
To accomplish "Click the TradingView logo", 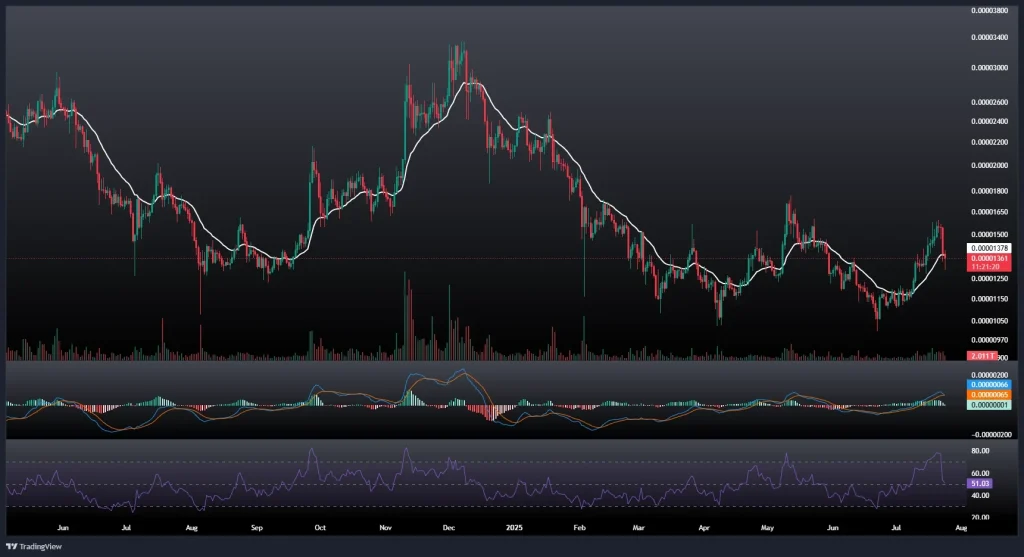I will tap(28, 546).
